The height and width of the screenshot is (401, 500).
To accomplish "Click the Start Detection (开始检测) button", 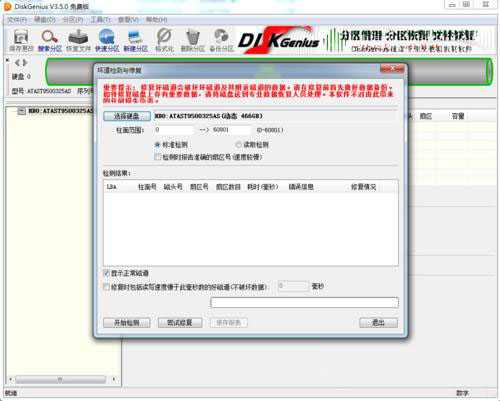I will [127, 323].
